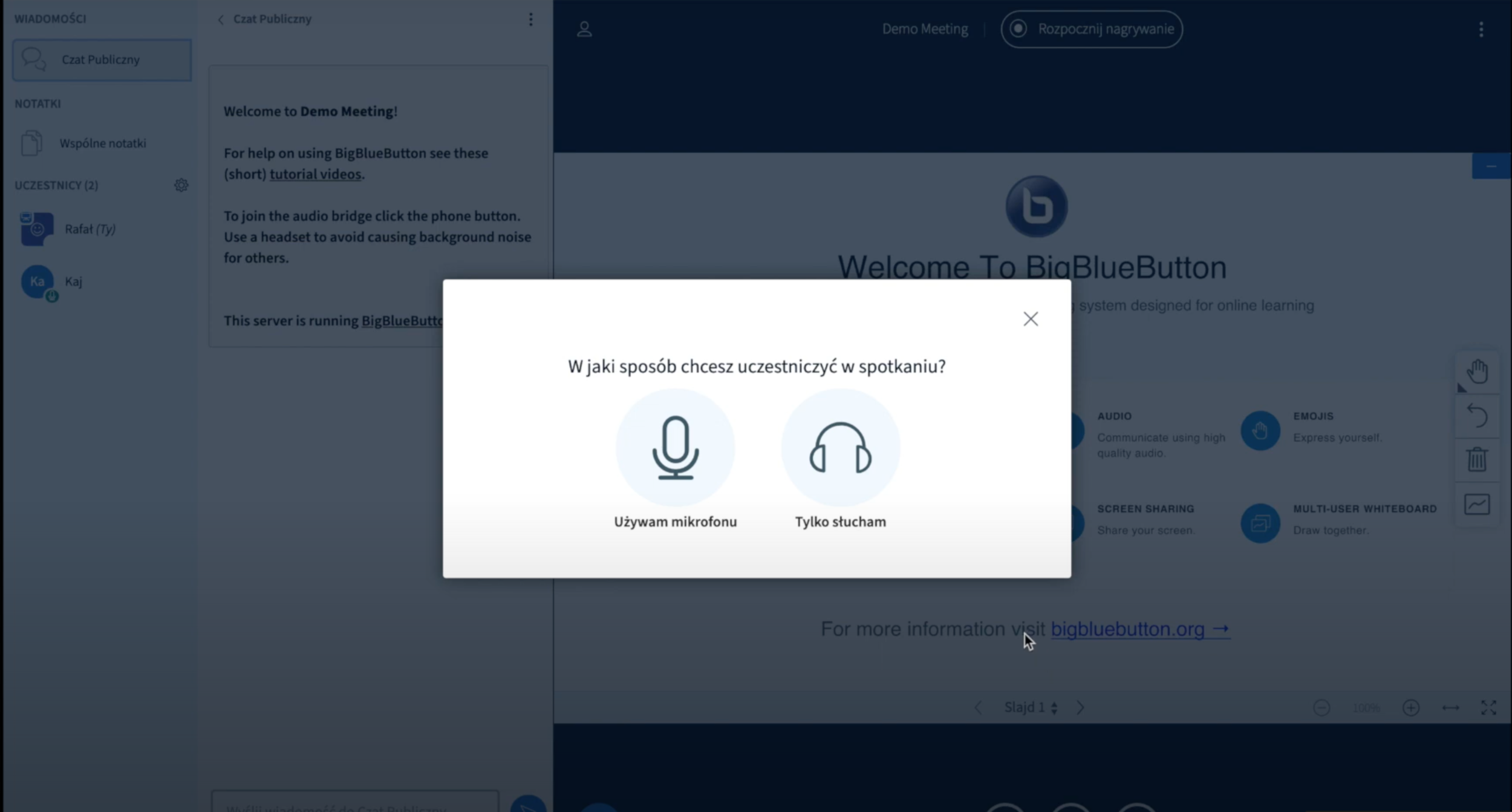Screen dimensions: 1512x812
Task: Open main options three-dot menu
Action: pyautogui.click(x=1481, y=29)
